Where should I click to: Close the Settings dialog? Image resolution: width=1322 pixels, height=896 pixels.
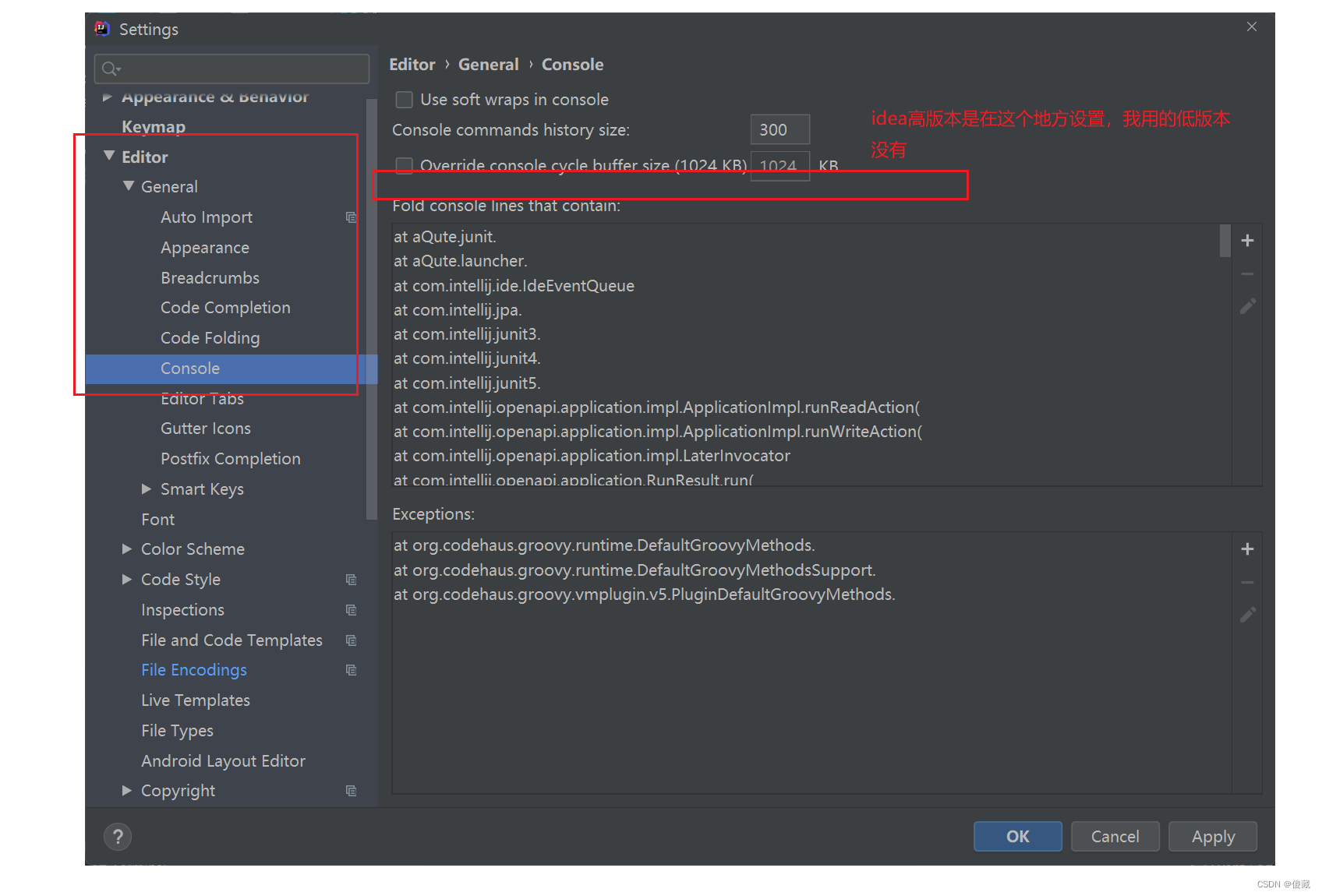click(1252, 26)
